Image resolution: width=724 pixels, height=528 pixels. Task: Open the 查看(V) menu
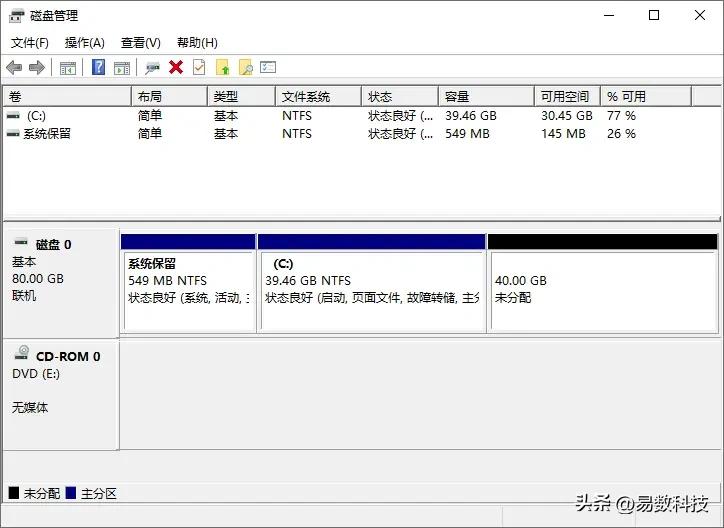pos(140,43)
